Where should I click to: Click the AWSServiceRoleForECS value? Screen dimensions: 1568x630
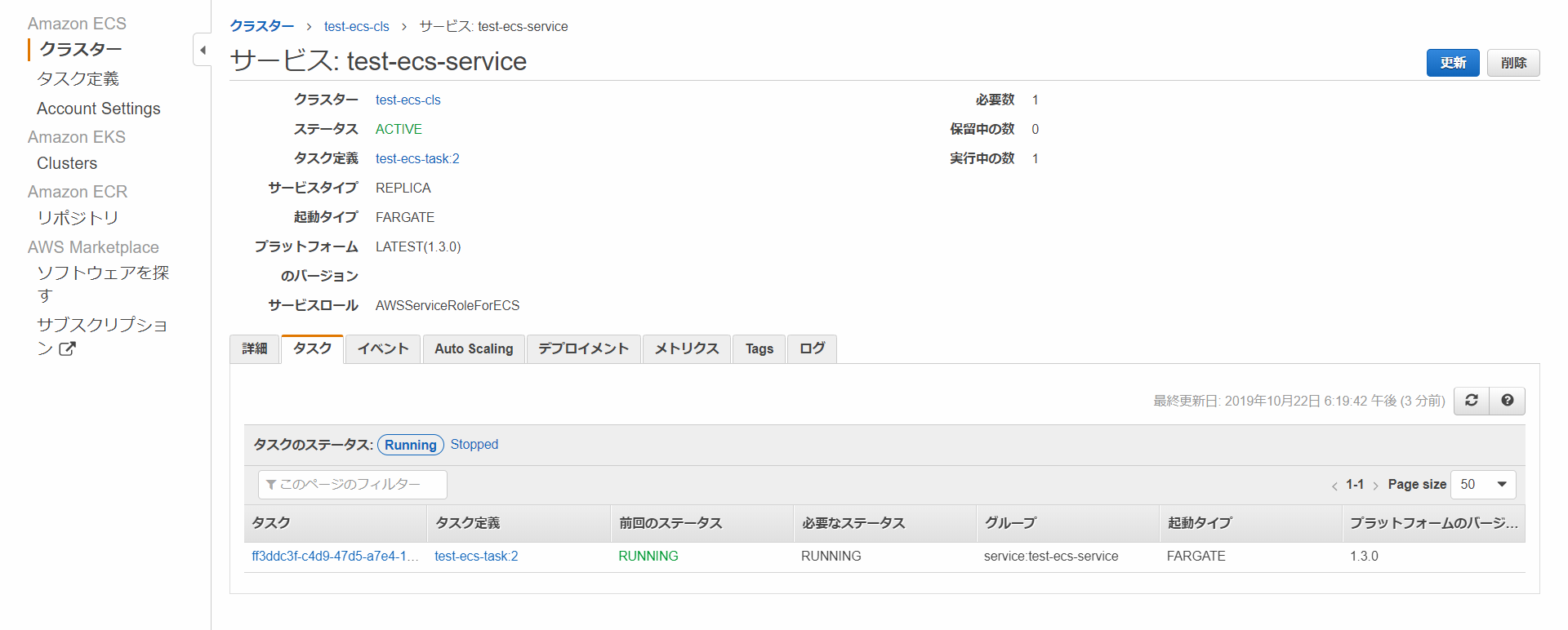(448, 306)
